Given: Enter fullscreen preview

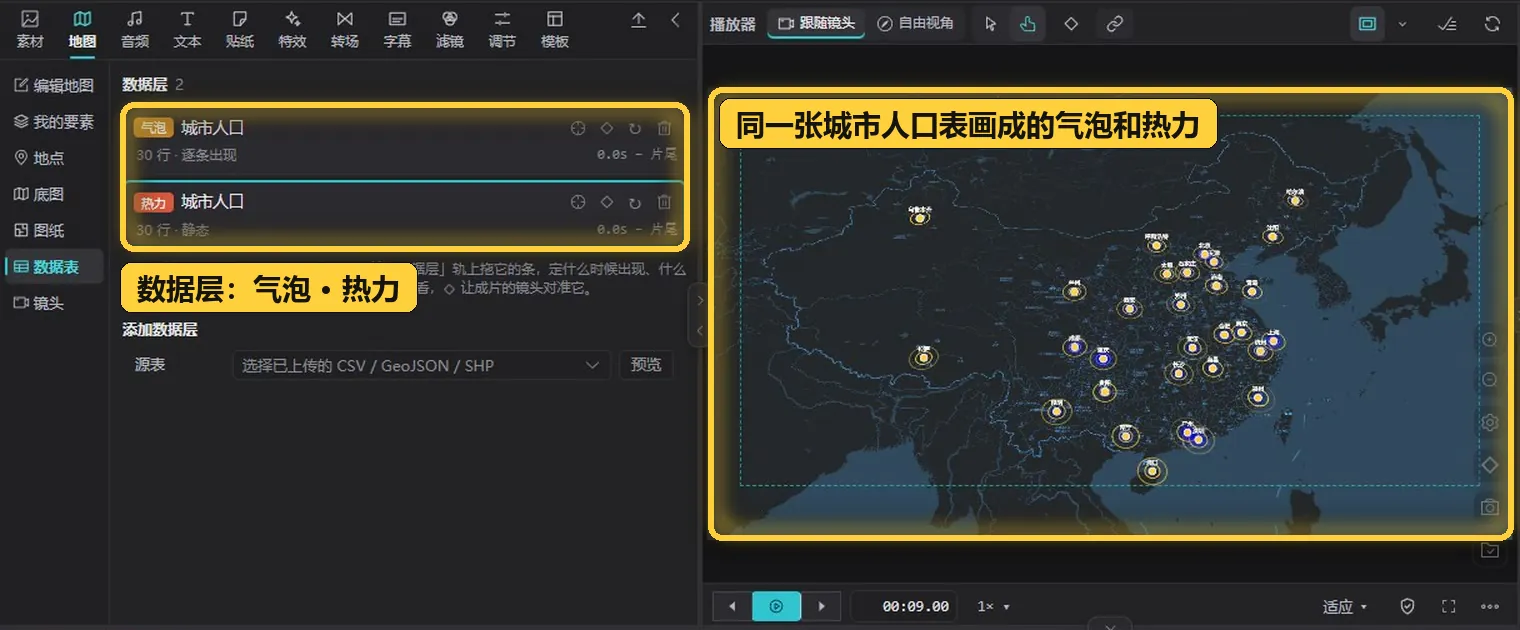Looking at the screenshot, I should pyautogui.click(x=1448, y=606).
